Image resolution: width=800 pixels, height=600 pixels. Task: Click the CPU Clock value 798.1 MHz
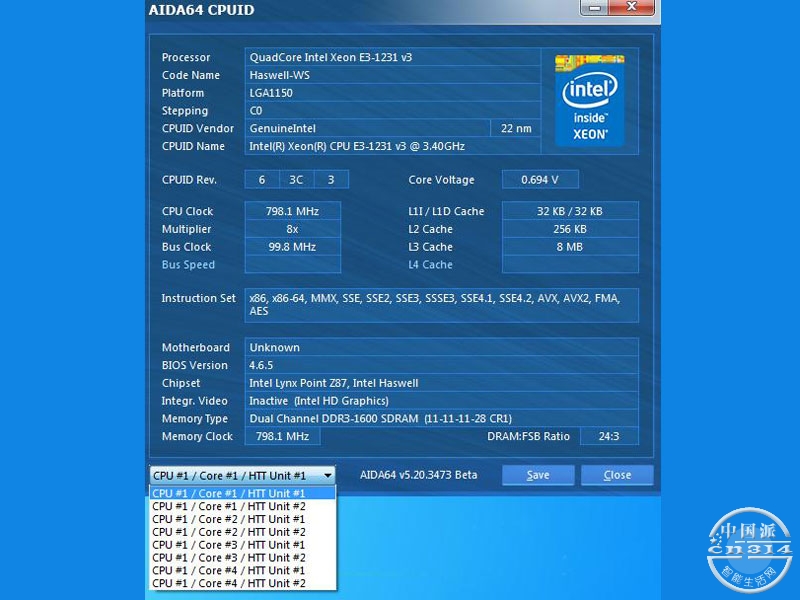pos(292,211)
